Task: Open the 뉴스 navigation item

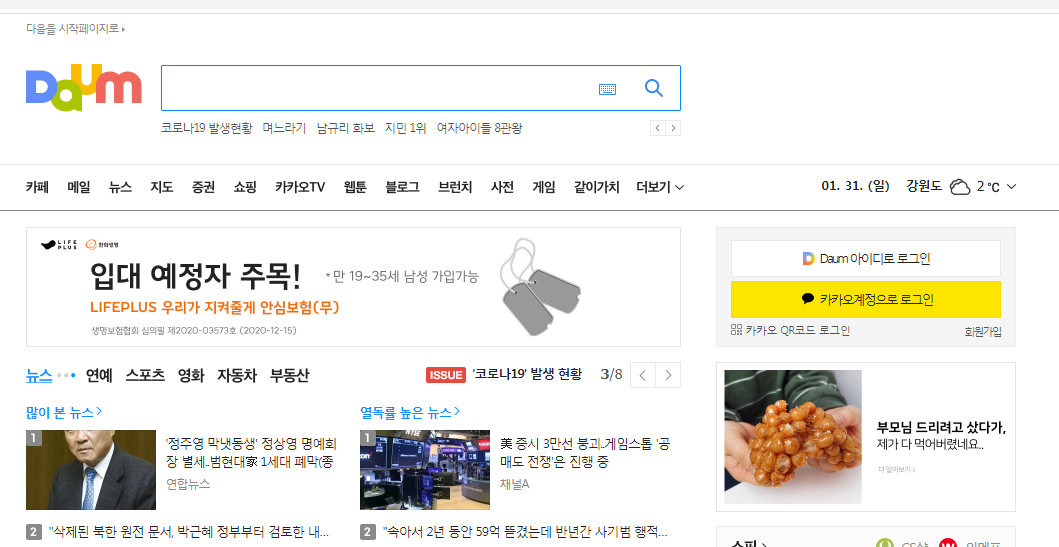Action: (x=120, y=187)
